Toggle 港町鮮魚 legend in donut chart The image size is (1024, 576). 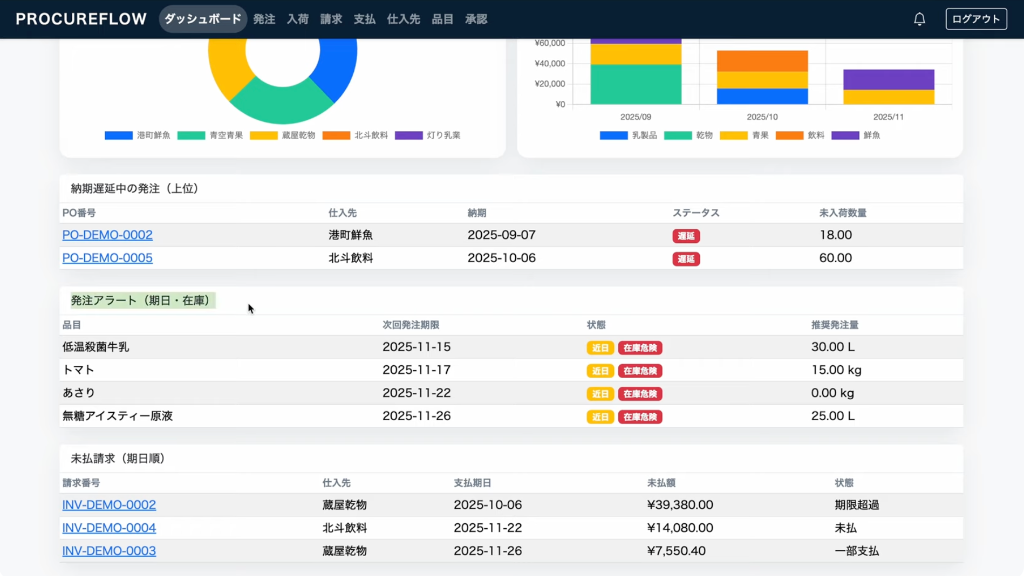point(138,135)
